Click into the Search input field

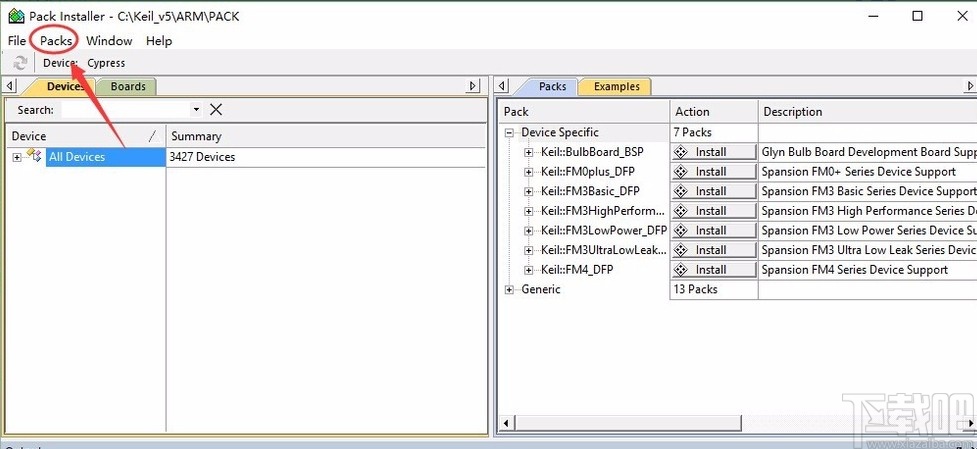(x=126, y=110)
